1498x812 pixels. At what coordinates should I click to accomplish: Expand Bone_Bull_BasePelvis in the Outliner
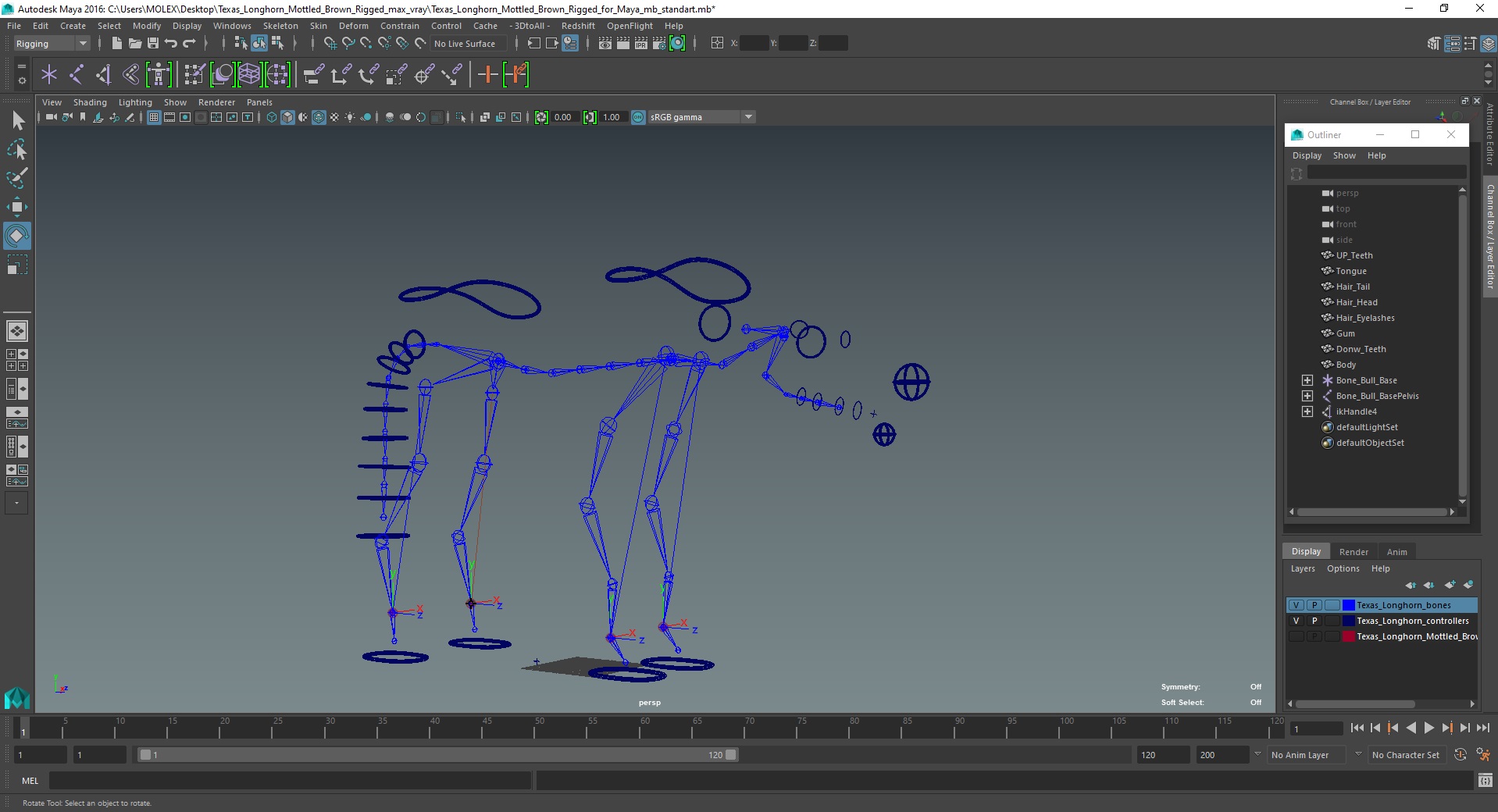pyautogui.click(x=1307, y=396)
